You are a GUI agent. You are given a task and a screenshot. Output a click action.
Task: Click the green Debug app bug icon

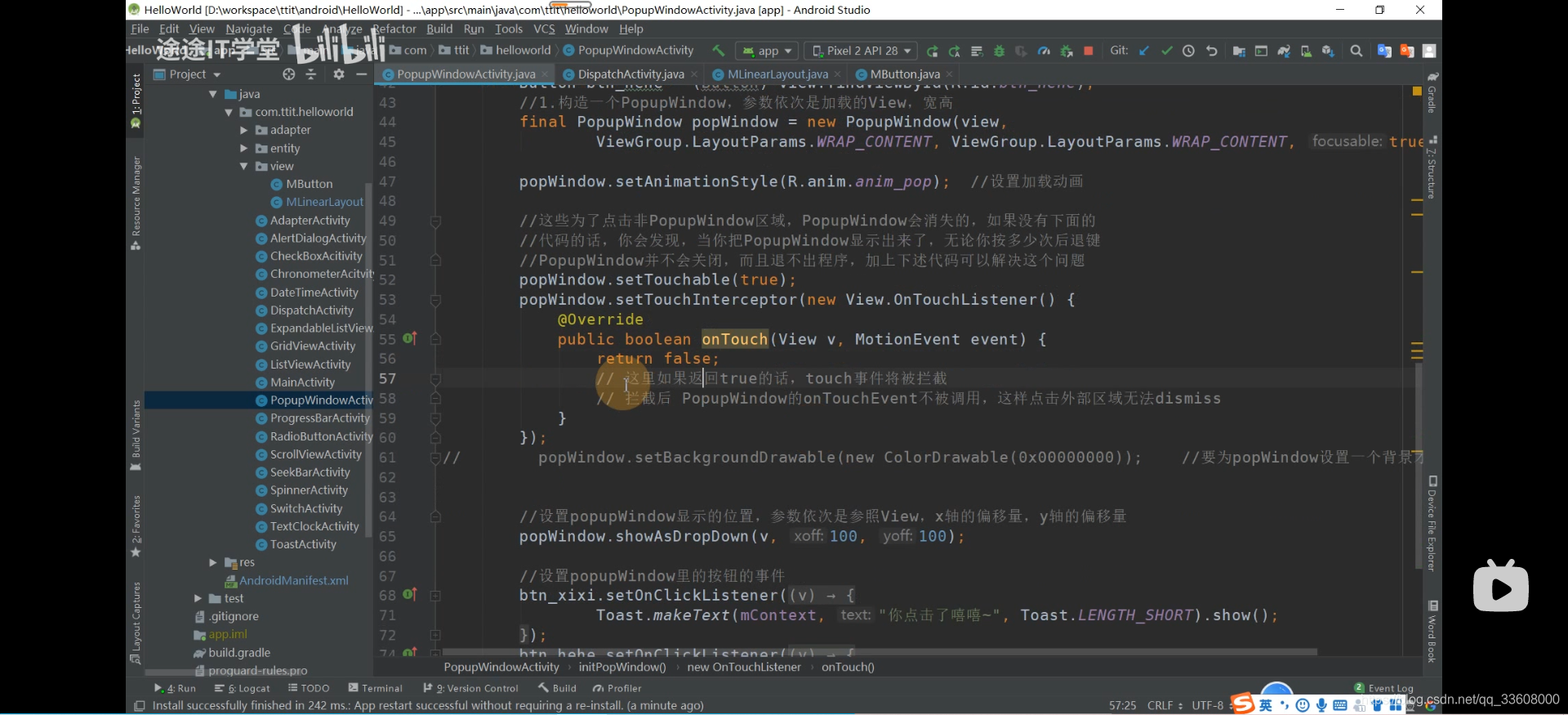click(x=999, y=51)
